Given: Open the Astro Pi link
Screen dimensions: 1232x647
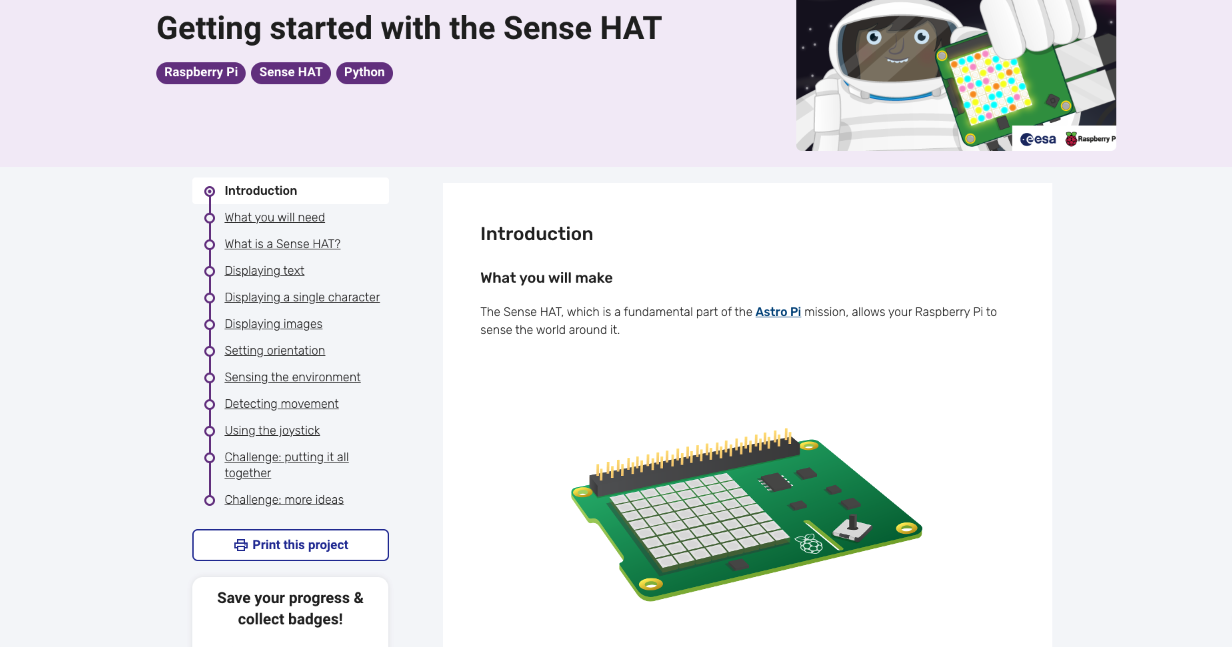Looking at the screenshot, I should tap(778, 311).
